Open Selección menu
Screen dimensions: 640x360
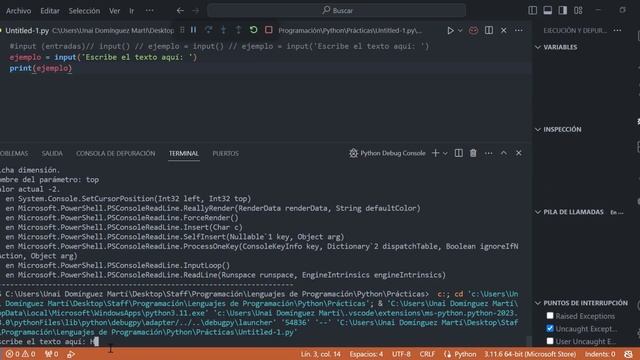[x=84, y=11]
